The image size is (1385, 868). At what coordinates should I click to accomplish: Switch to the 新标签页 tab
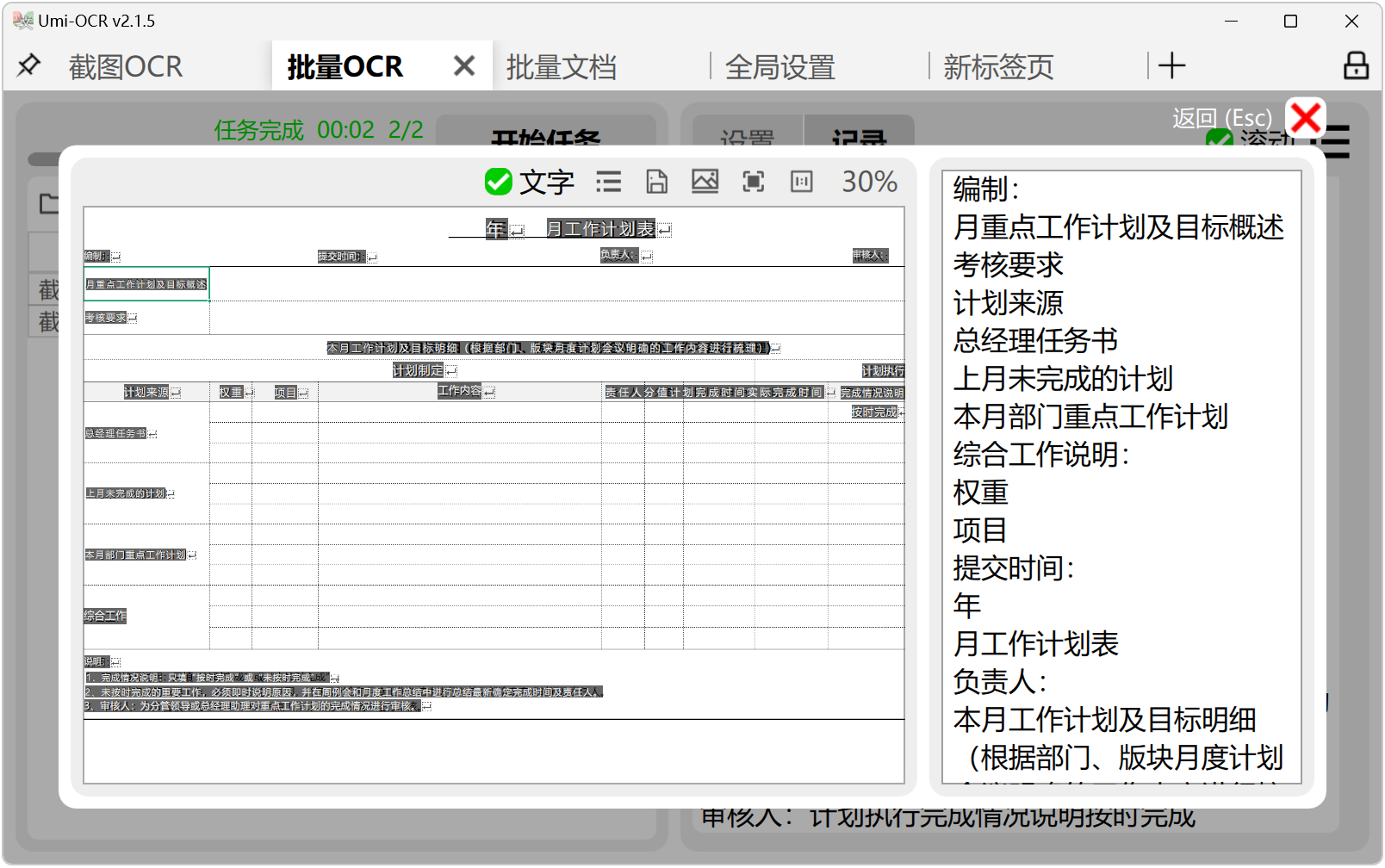pyautogui.click(x=998, y=66)
